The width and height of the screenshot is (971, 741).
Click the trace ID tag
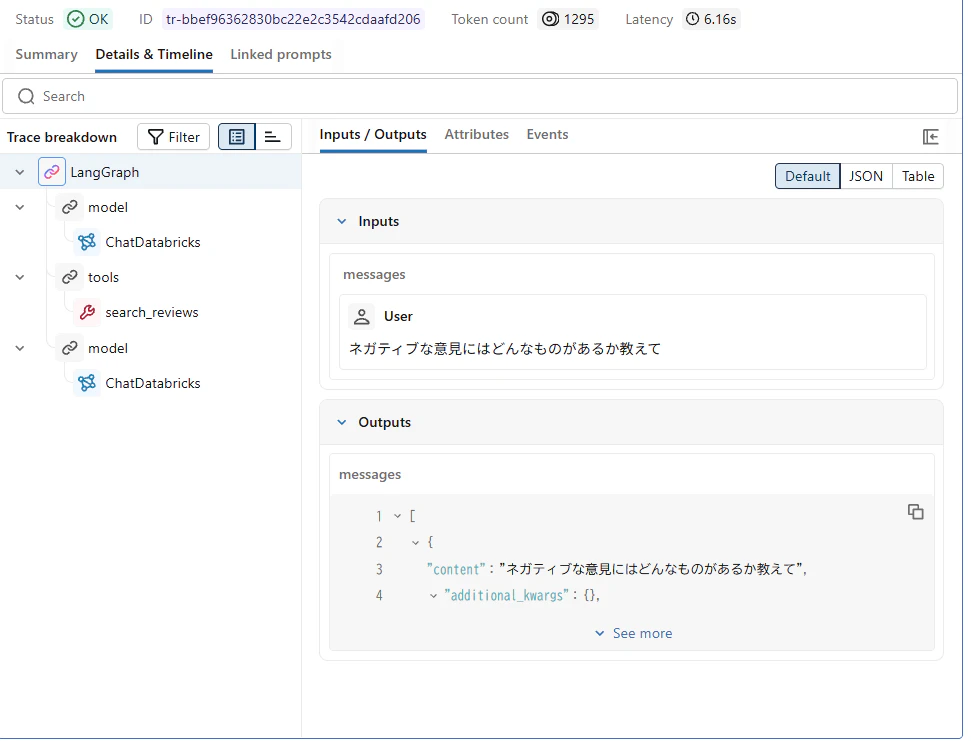point(293,19)
